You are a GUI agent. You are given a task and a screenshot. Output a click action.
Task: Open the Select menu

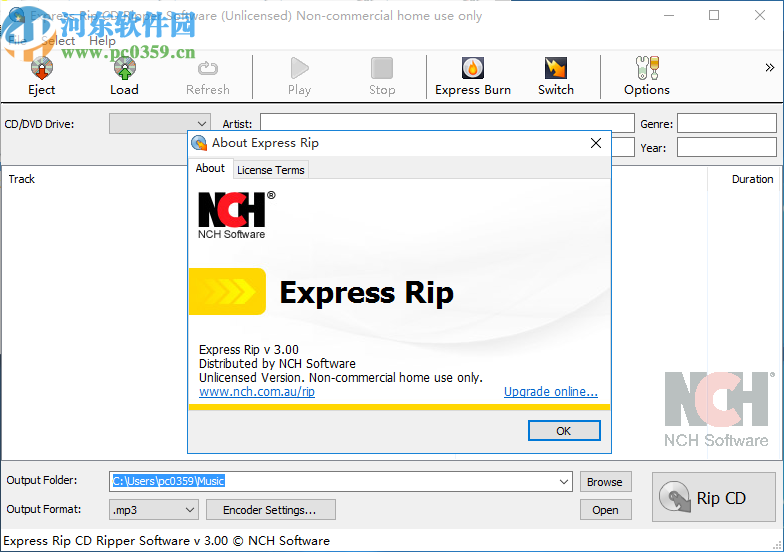coord(58,40)
